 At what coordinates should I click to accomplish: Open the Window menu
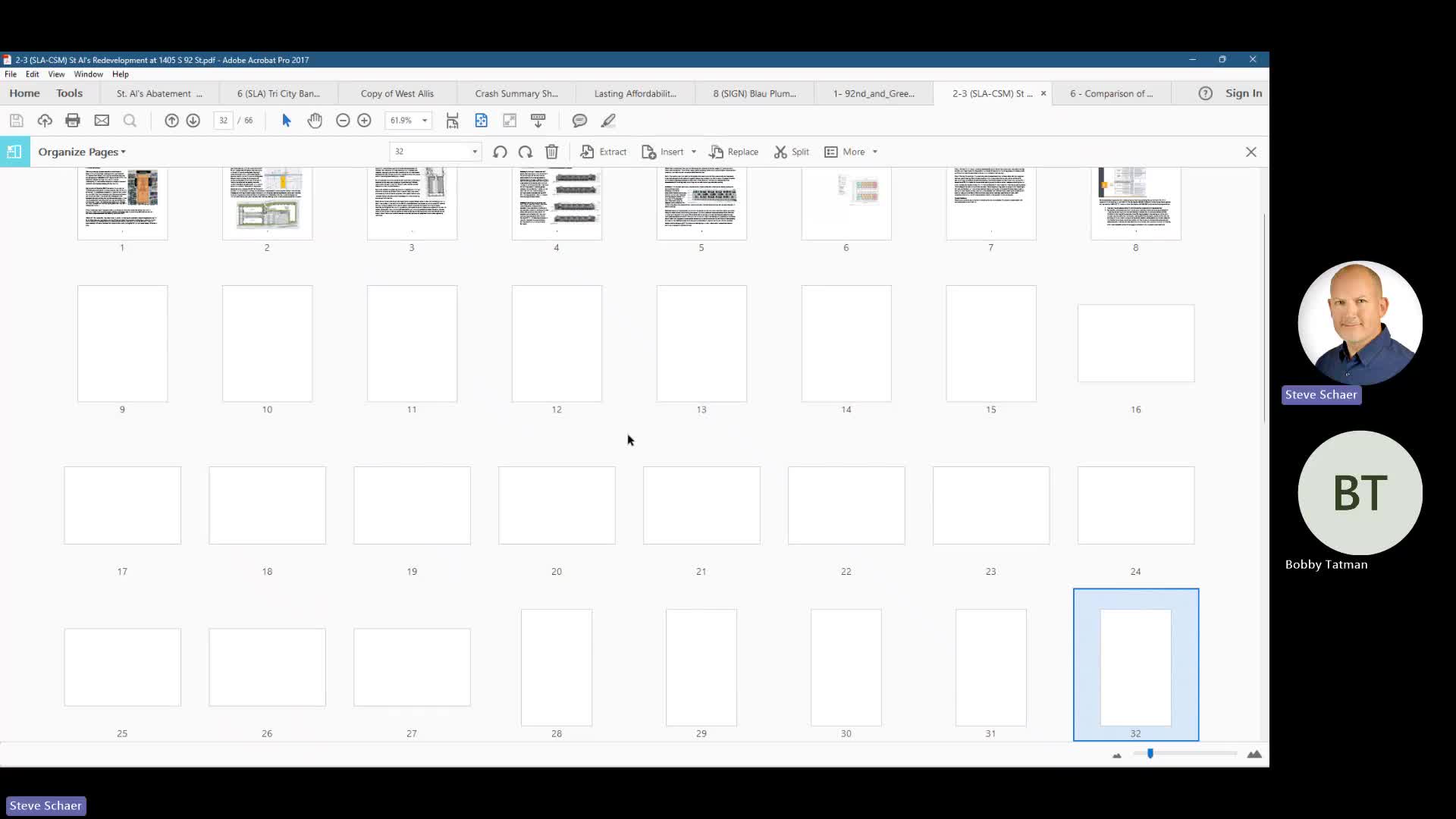click(x=88, y=74)
